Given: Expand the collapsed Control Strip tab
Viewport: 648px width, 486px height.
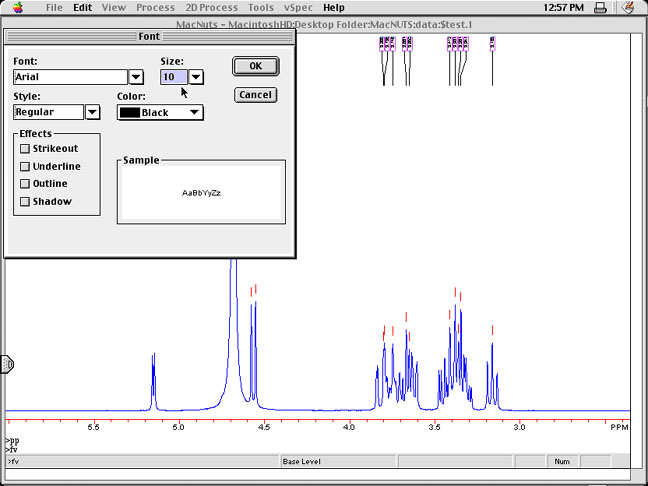Looking at the screenshot, I should pos(5,365).
